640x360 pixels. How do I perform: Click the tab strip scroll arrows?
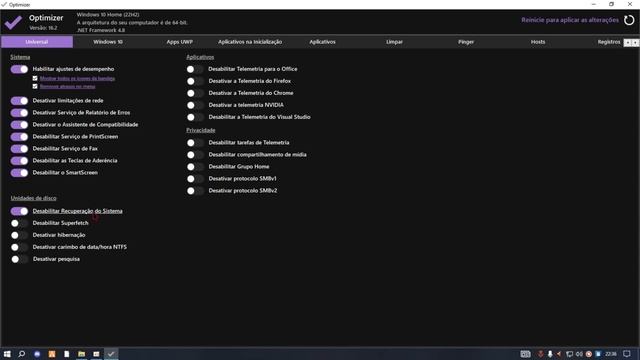click(x=631, y=42)
